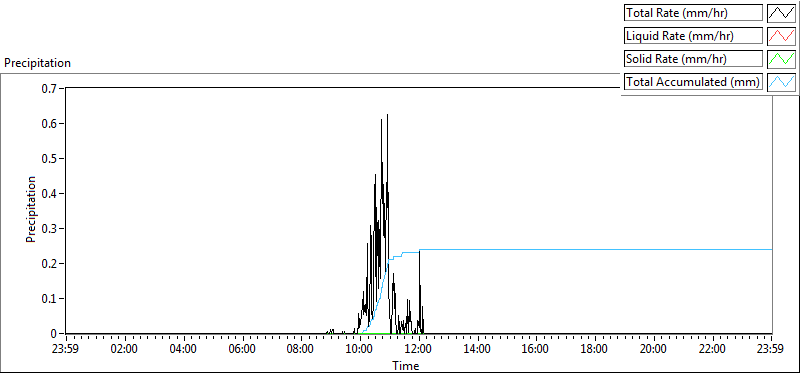Click the 18:00 time tick label
The width and height of the screenshot is (800, 373).
(595, 350)
